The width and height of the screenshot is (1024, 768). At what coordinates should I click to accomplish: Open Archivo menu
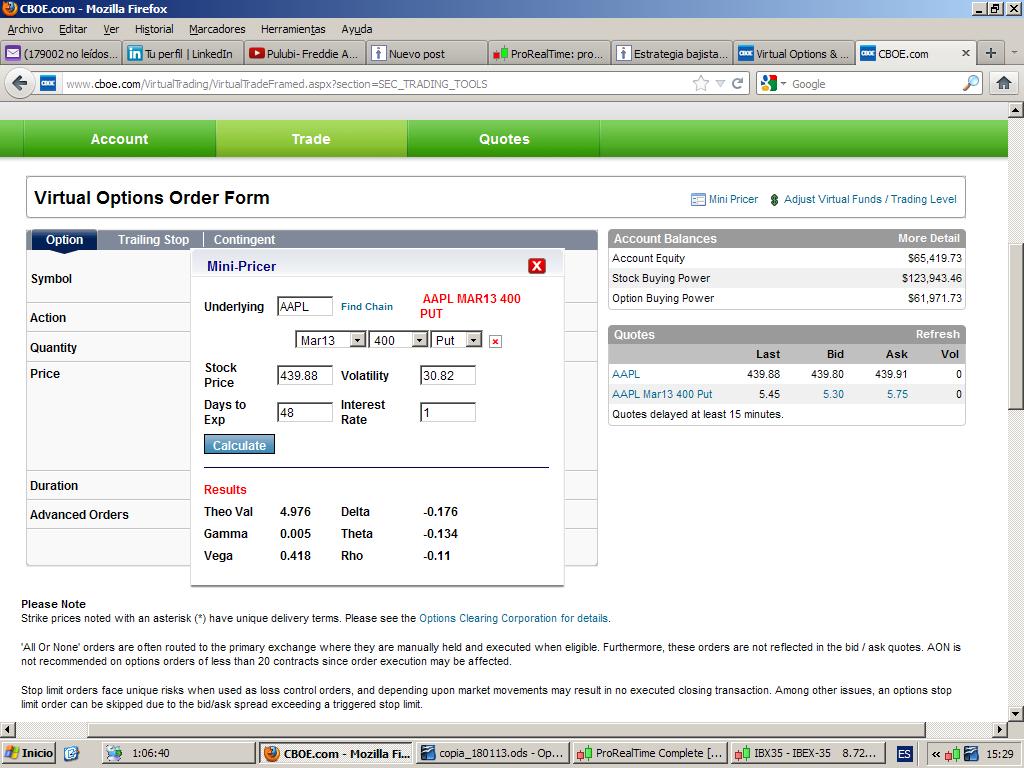pos(25,29)
